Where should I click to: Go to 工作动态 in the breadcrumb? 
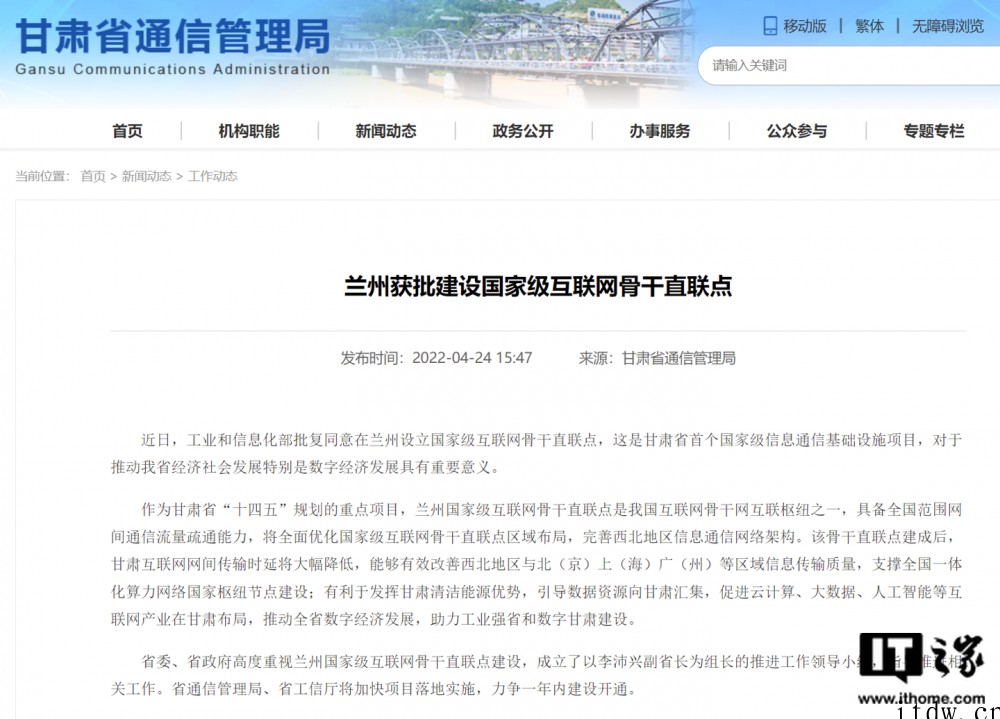tap(212, 176)
